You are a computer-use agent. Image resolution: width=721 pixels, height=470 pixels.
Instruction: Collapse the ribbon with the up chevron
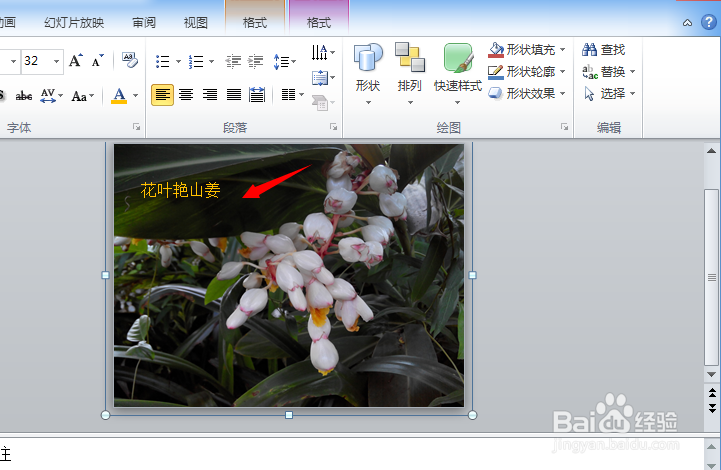[687, 23]
